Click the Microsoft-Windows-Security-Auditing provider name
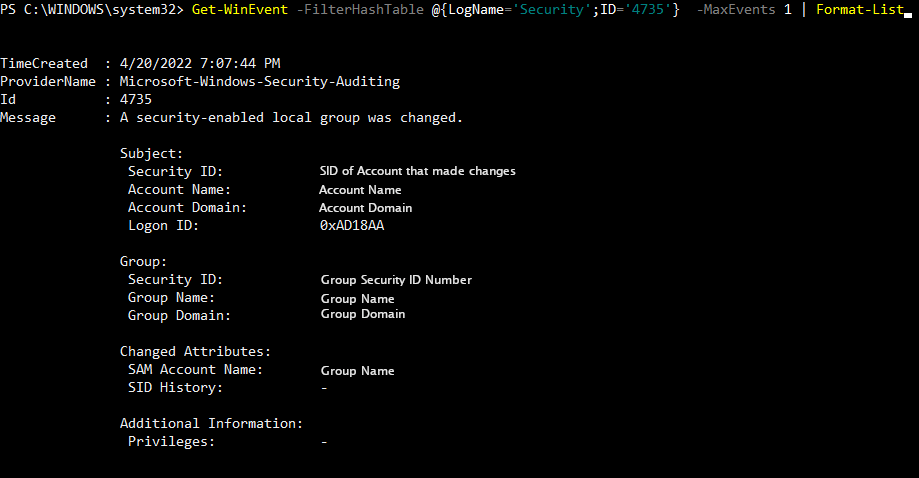The width and height of the screenshot is (919, 478). [x=260, y=81]
